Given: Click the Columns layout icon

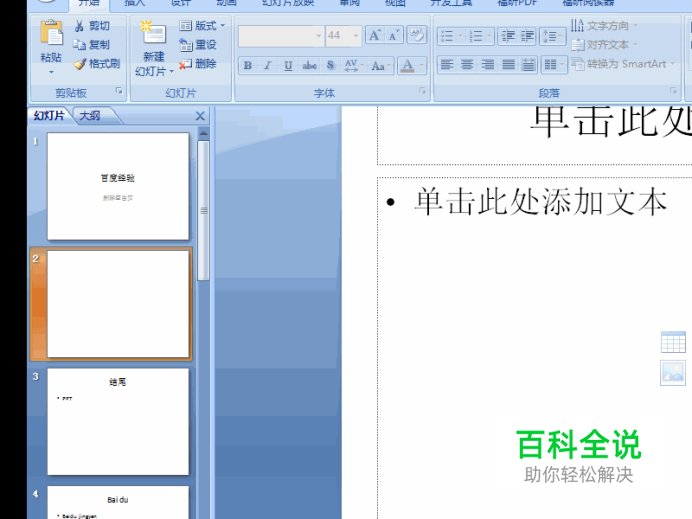Looking at the screenshot, I should point(550,65).
